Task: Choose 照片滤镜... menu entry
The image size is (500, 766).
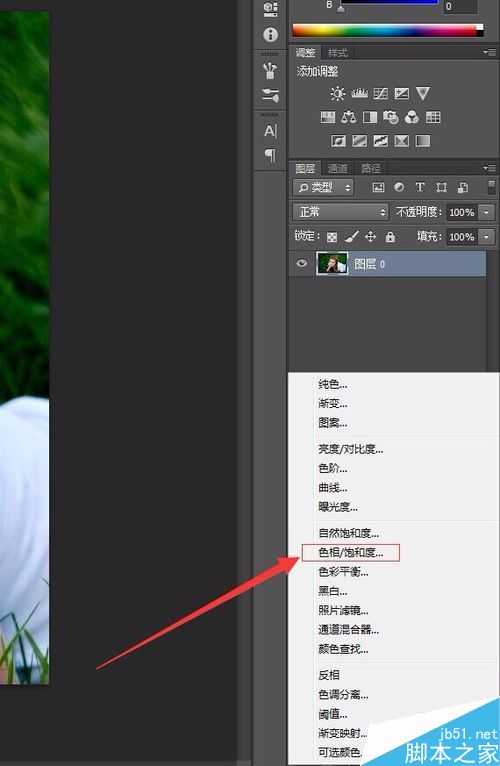Action: tap(343, 610)
